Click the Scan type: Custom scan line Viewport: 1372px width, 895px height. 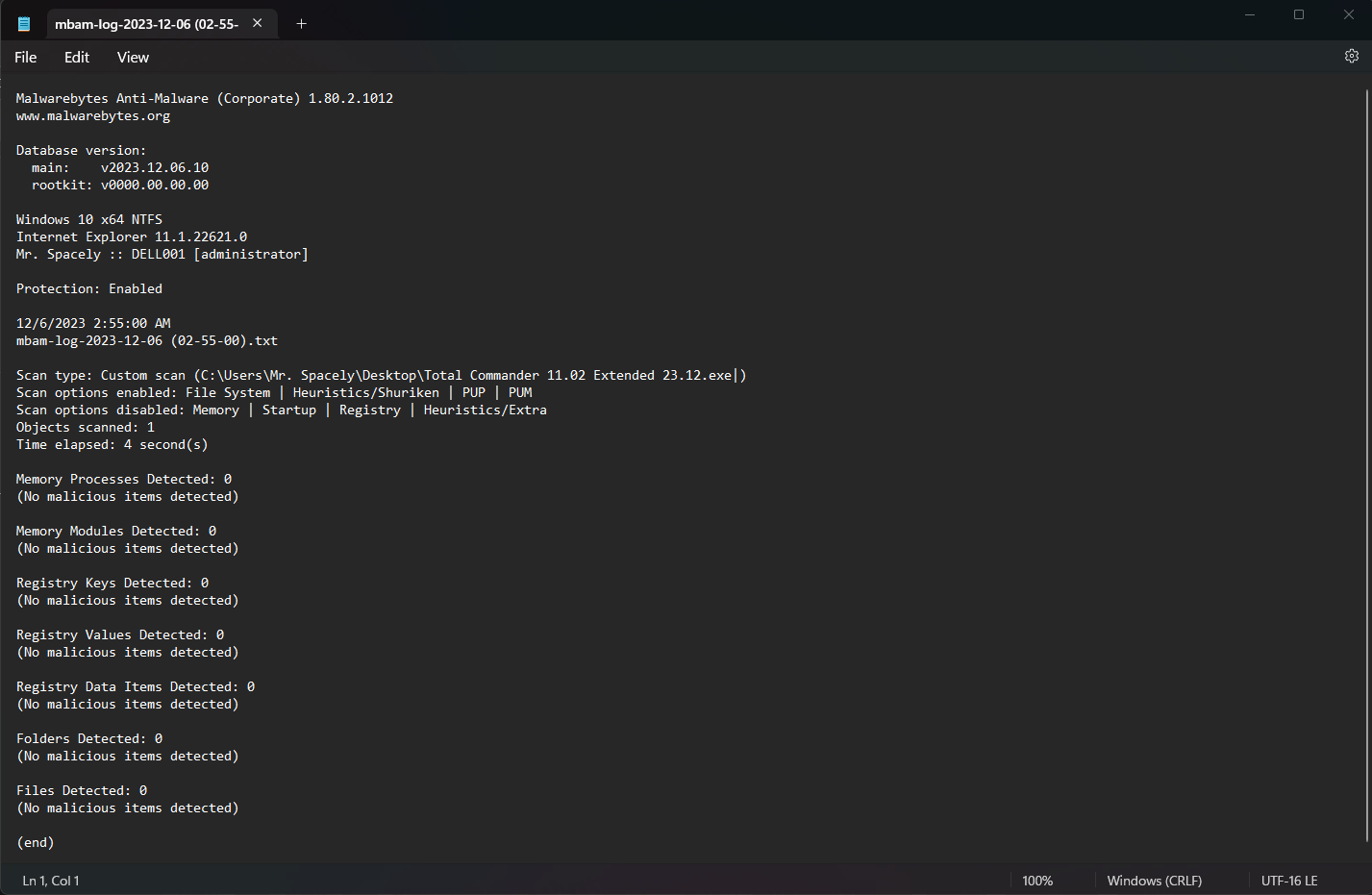[x=382, y=375]
